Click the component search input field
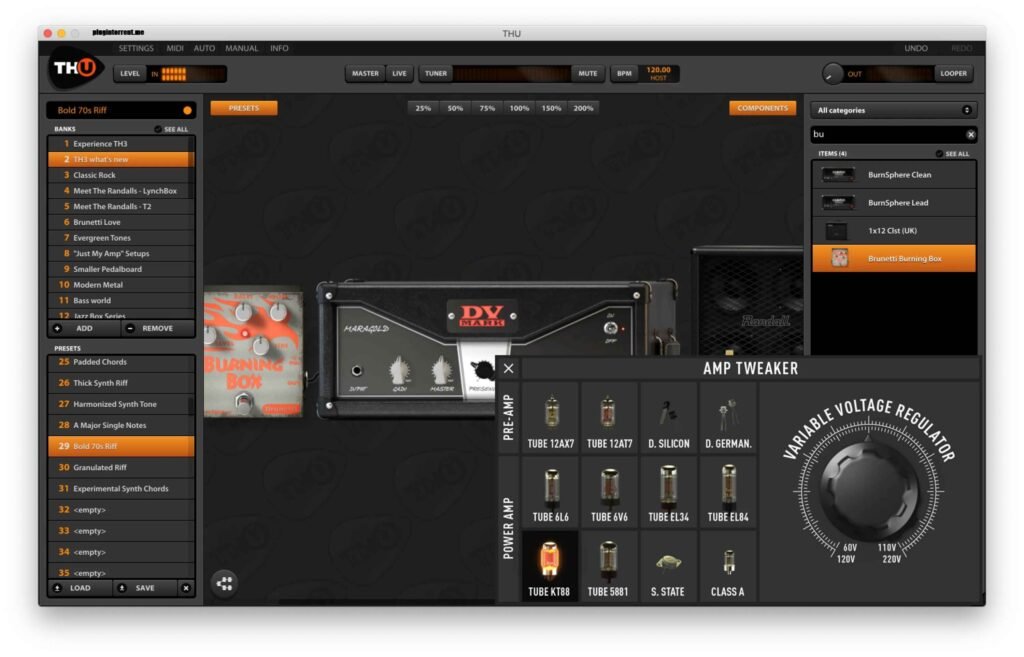Image resolution: width=1024 pixels, height=657 pixels. coord(888,135)
